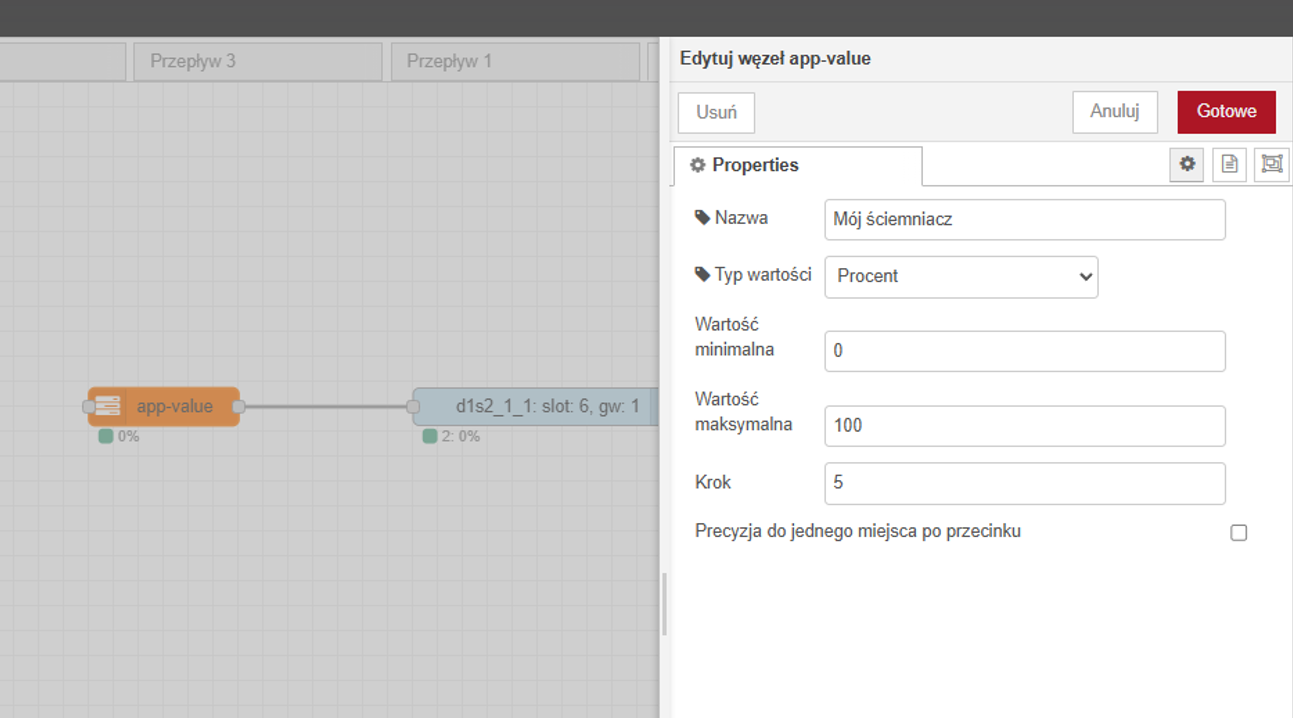Viewport: 1293px width, 718px height.
Task: Open node appearance settings icon
Action: tap(1271, 164)
